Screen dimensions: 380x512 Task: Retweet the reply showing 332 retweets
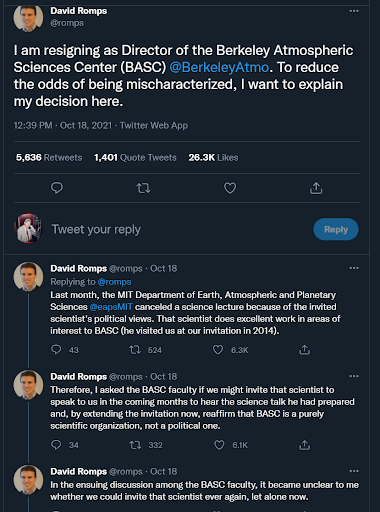tap(135, 445)
